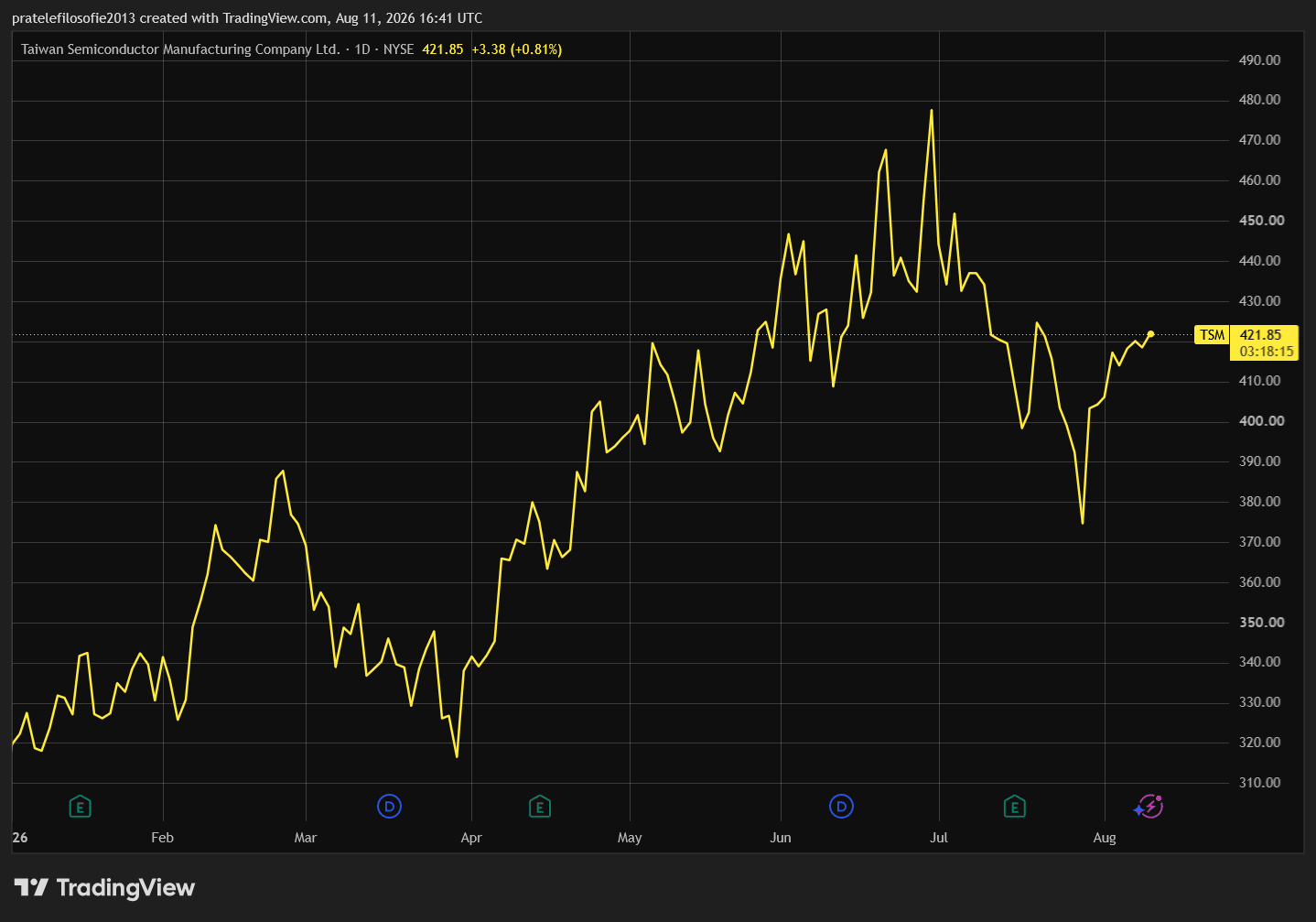Click the May label on the time axis
Screen dimensions: 1316x922
click(630, 838)
